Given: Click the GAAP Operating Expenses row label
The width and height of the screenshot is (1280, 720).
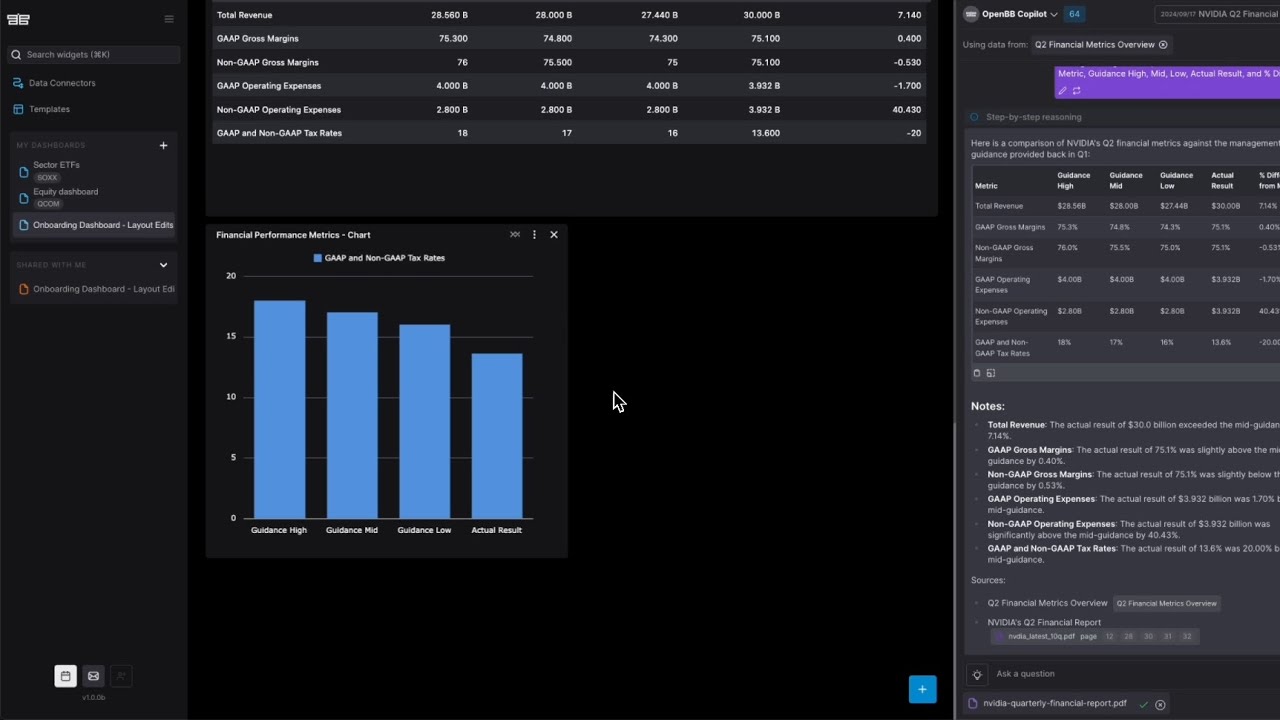Looking at the screenshot, I should coord(269,86).
